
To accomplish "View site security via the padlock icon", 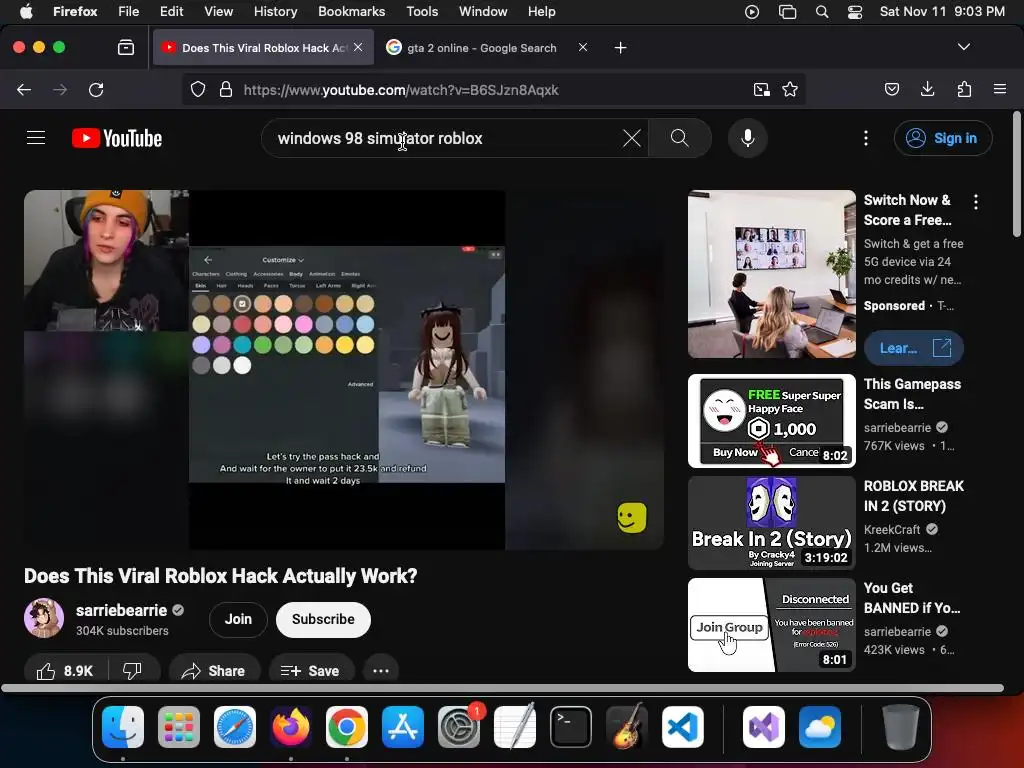I will click(x=226, y=89).
